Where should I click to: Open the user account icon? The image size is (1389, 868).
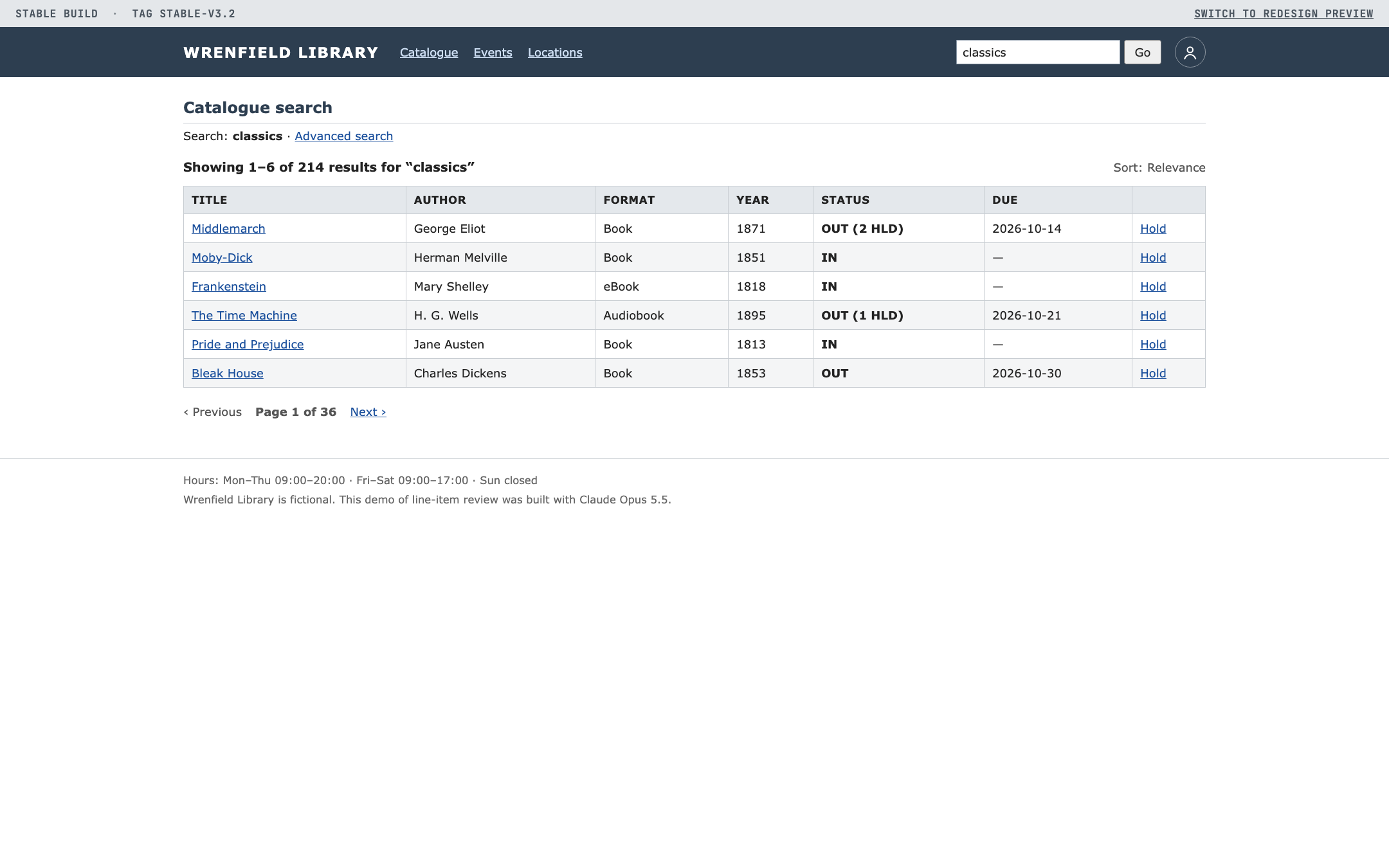(x=1190, y=52)
